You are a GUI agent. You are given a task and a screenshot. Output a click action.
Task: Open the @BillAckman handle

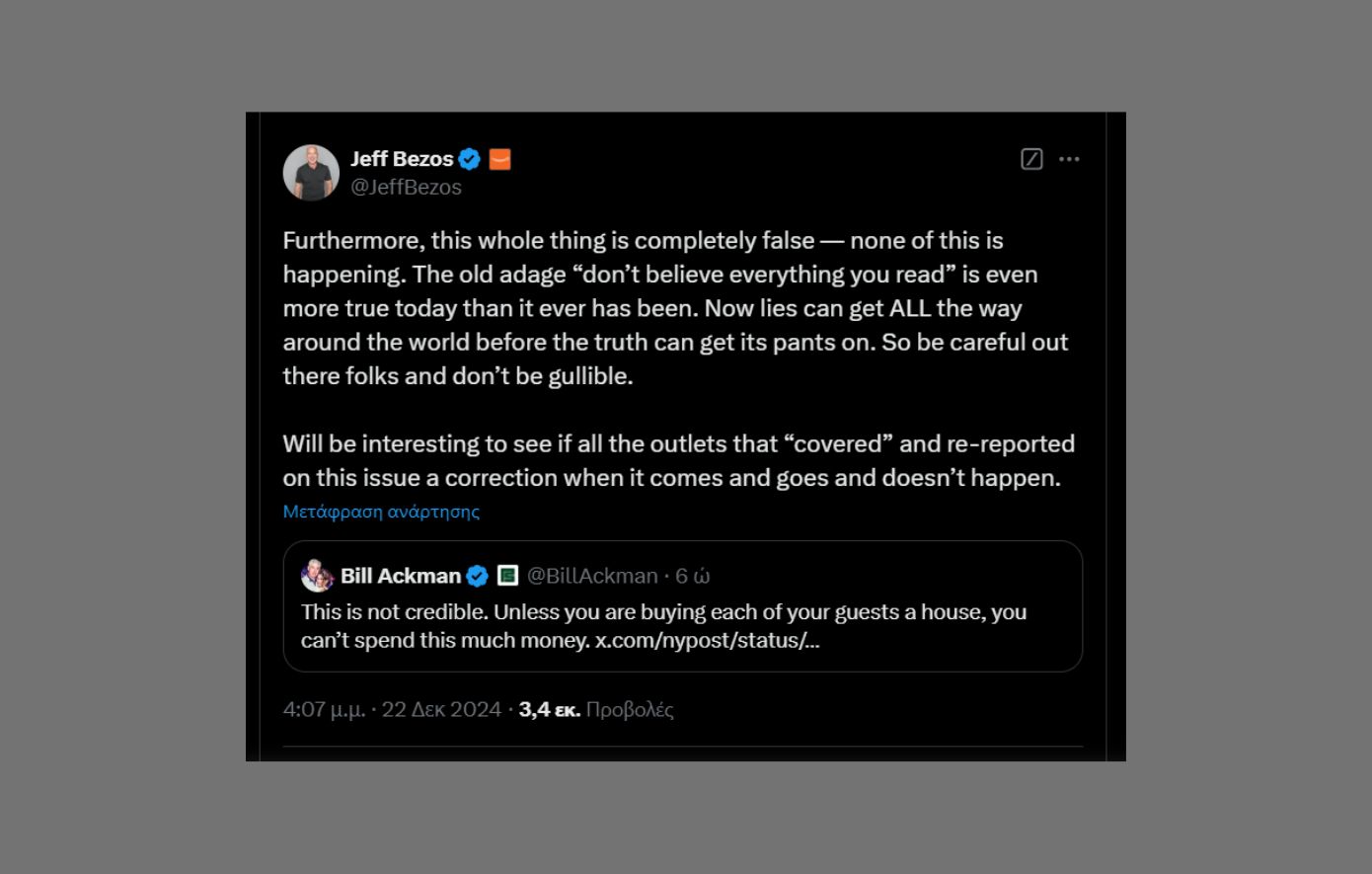pyautogui.click(x=592, y=576)
